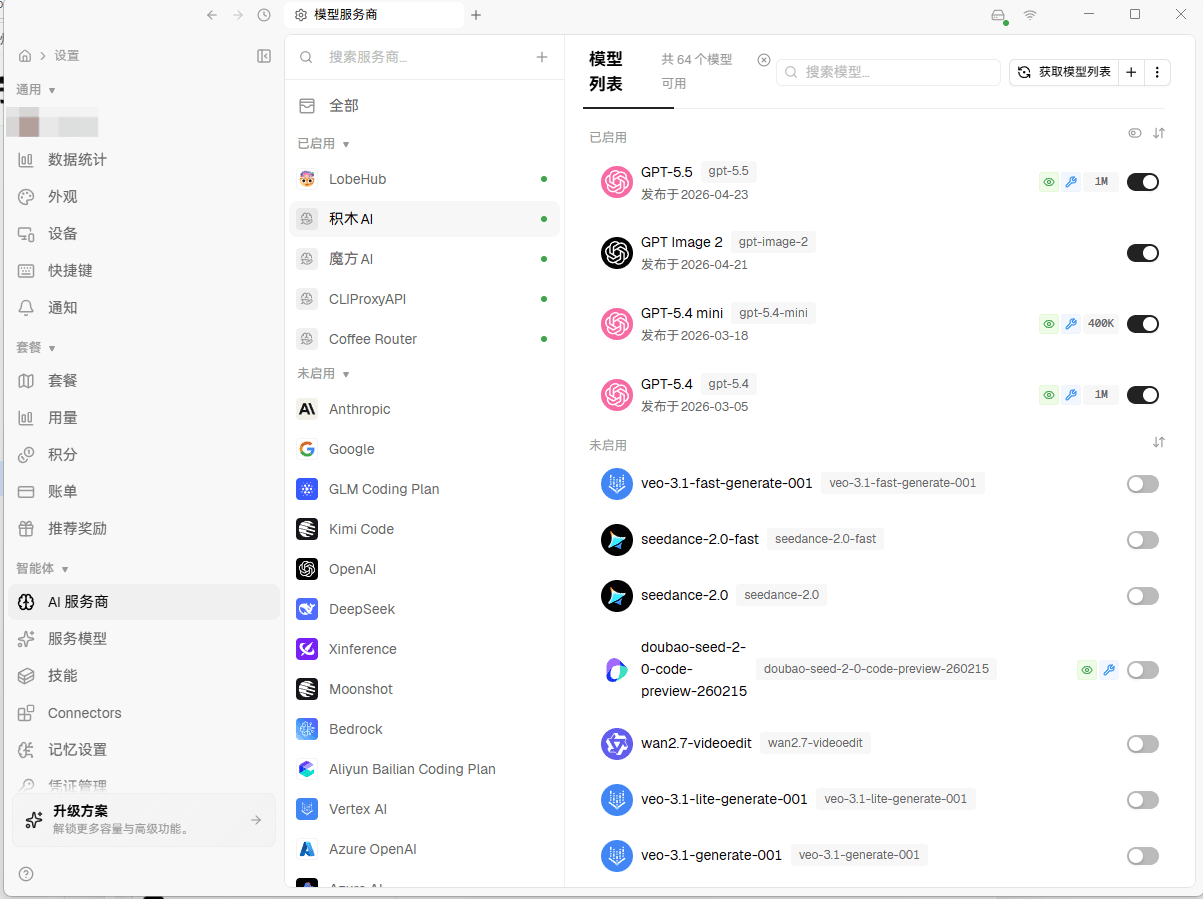Collapse the settings sidebar panel icon
This screenshot has height=899, width=1203.
click(264, 56)
